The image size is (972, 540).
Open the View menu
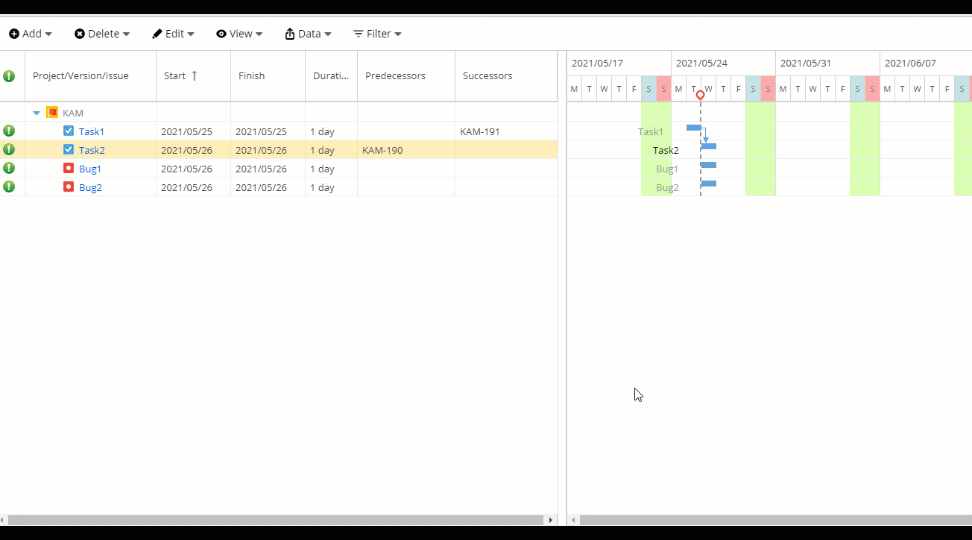[239, 34]
